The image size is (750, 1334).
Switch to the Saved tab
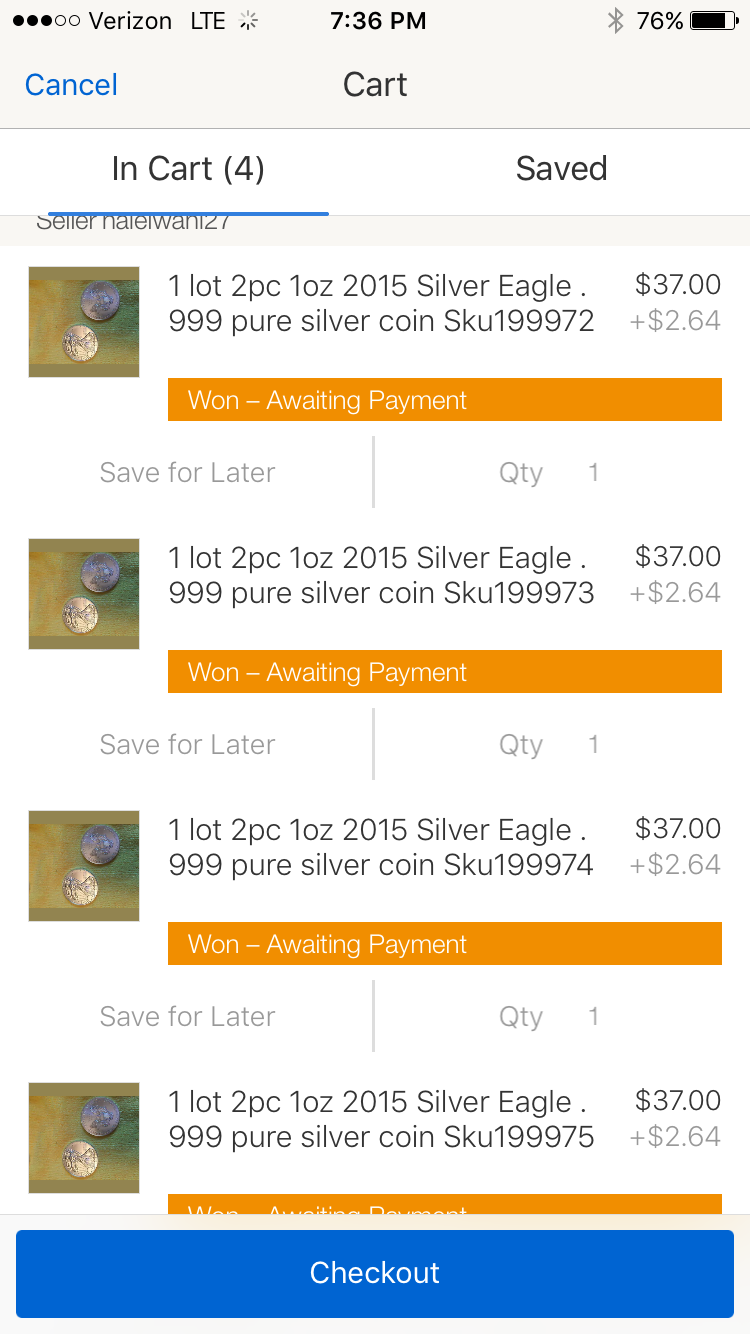tap(562, 169)
